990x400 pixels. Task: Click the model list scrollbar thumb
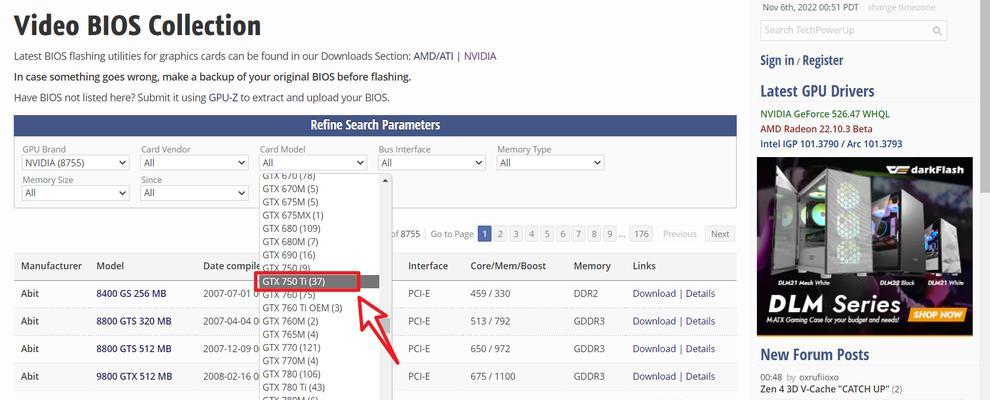tap(386, 326)
